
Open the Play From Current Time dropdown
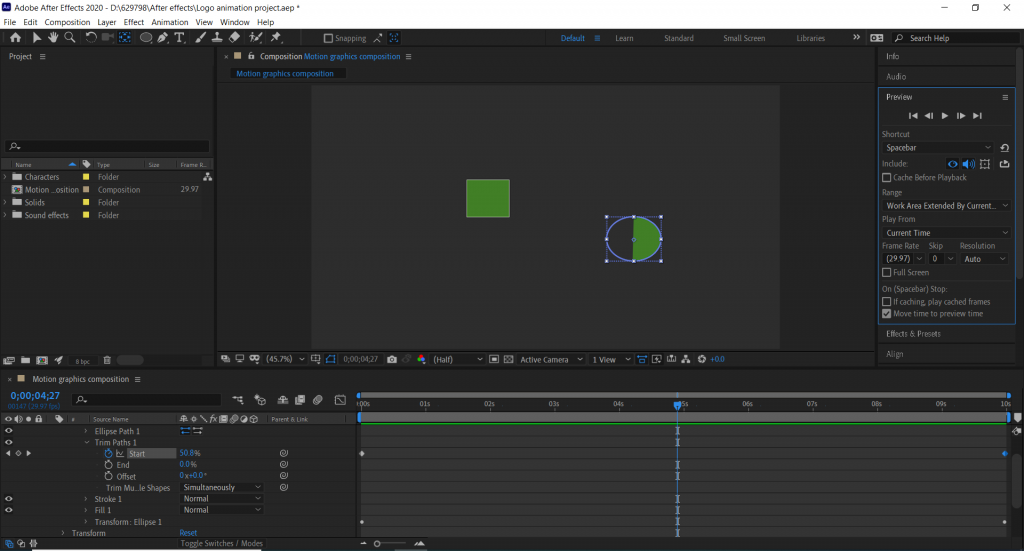(946, 233)
